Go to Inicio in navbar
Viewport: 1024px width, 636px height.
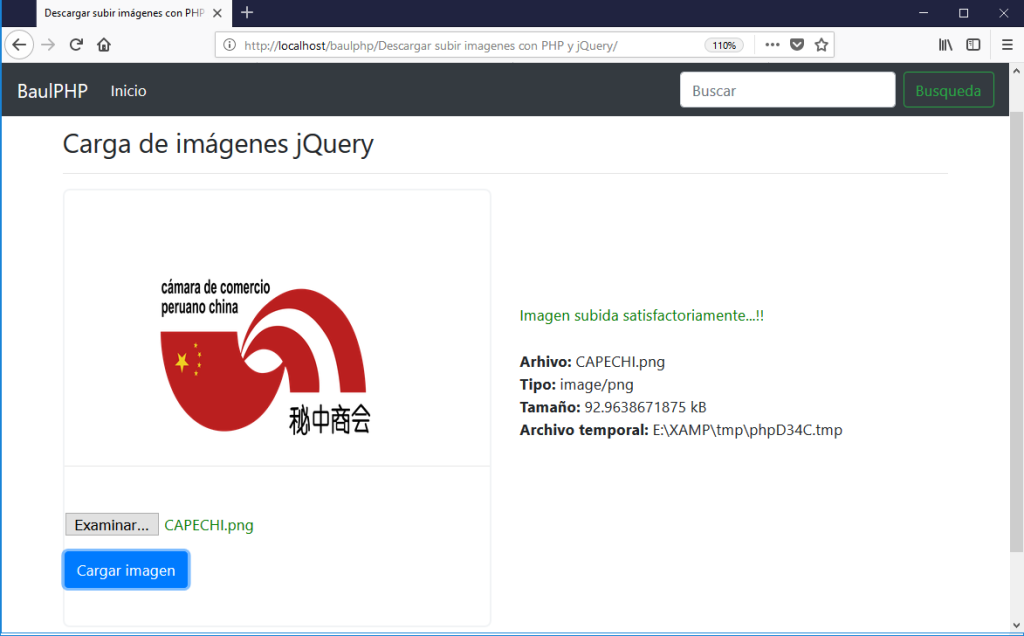point(128,91)
